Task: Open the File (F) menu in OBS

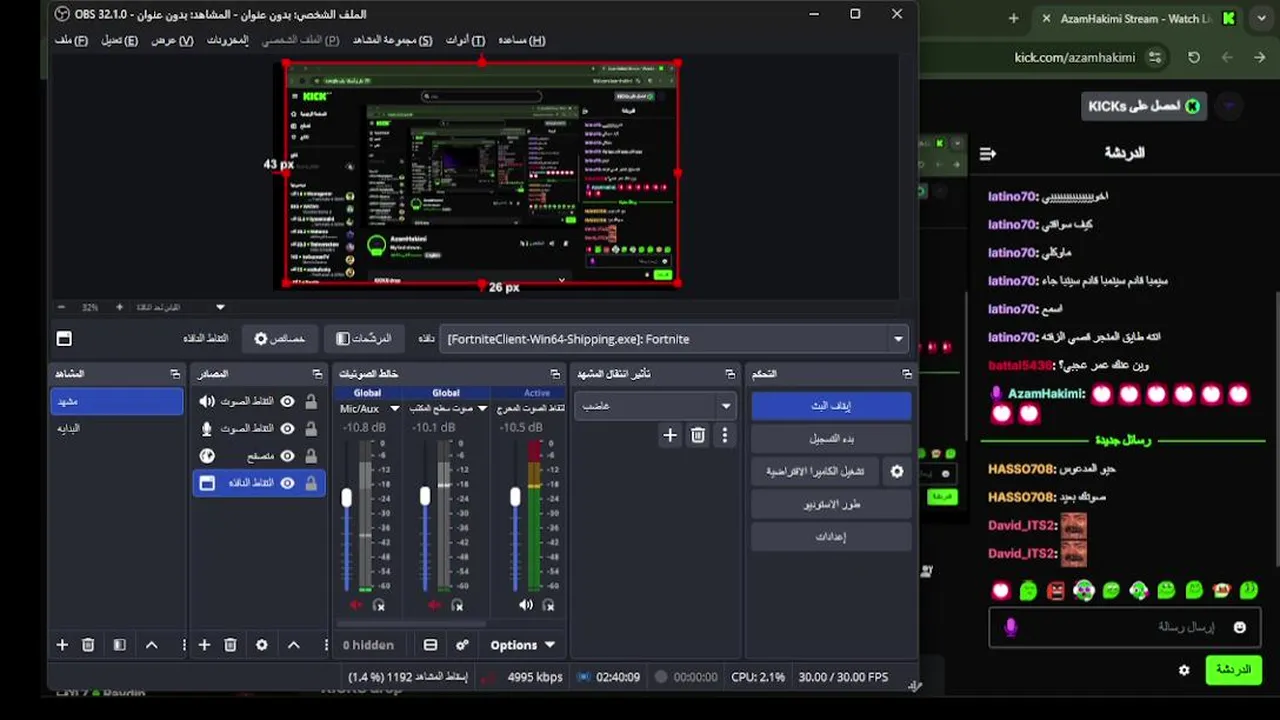Action: click(71, 40)
